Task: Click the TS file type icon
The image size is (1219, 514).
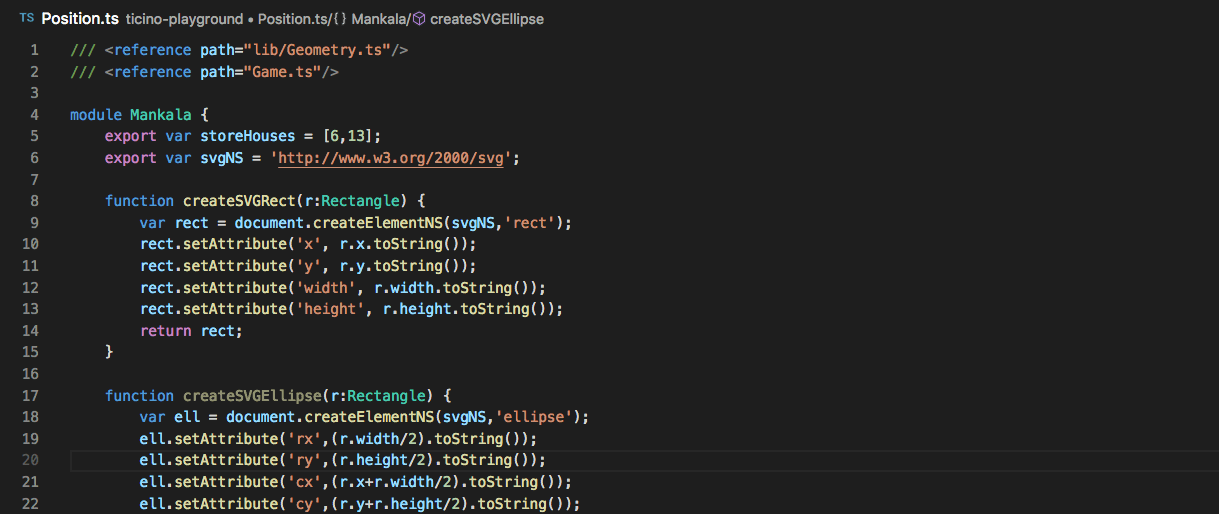Action: pyautogui.click(x=27, y=18)
